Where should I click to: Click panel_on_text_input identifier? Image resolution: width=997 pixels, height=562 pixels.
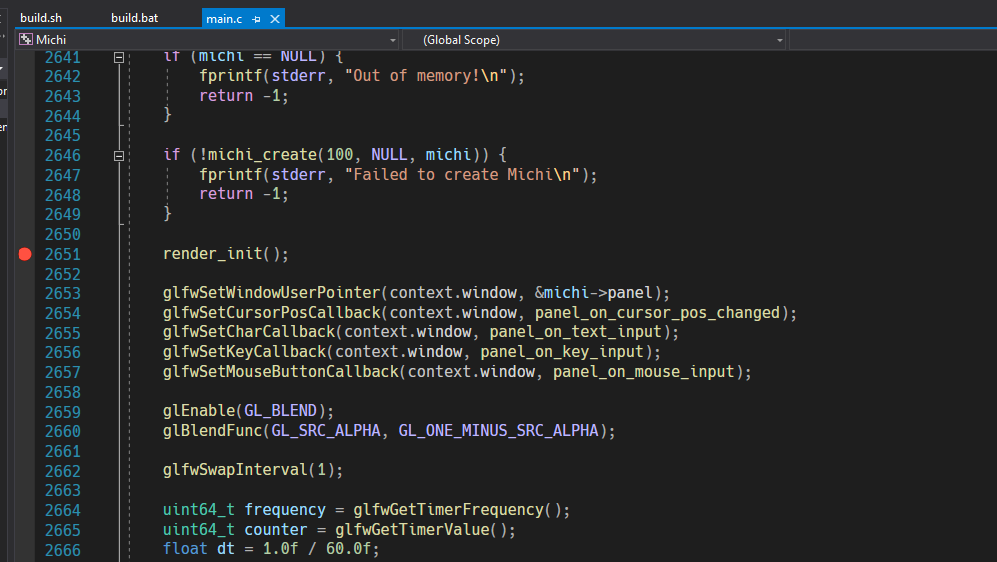[x=575, y=332]
